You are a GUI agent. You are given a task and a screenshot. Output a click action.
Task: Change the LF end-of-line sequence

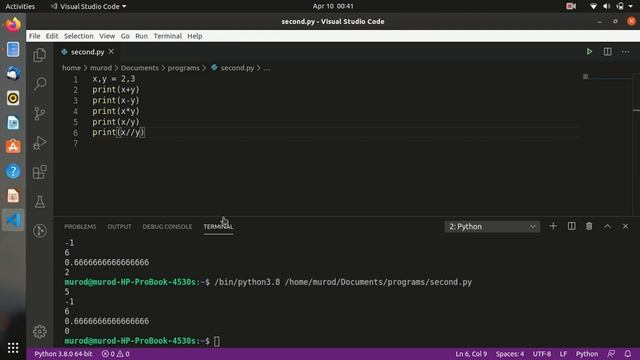click(x=563, y=354)
